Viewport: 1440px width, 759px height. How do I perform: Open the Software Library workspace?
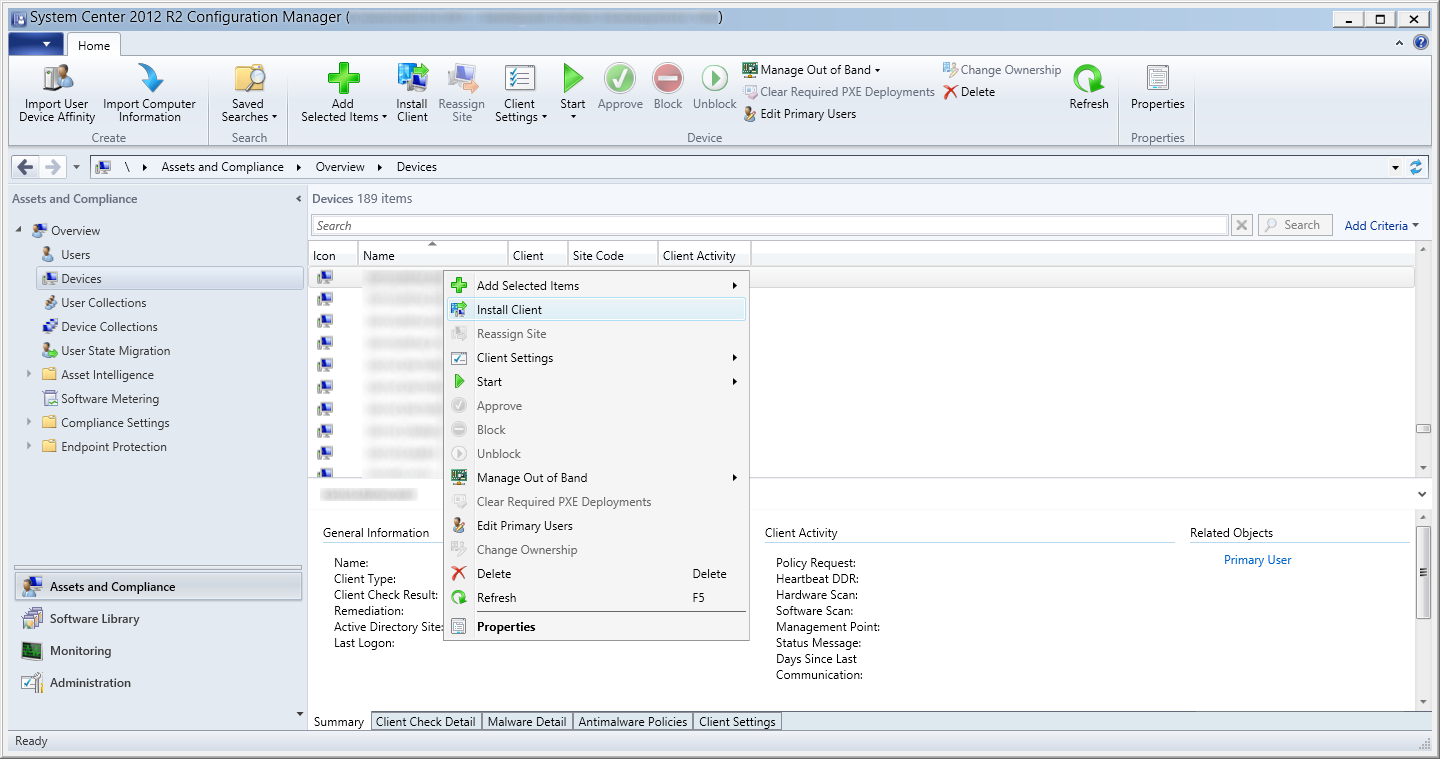coord(94,619)
